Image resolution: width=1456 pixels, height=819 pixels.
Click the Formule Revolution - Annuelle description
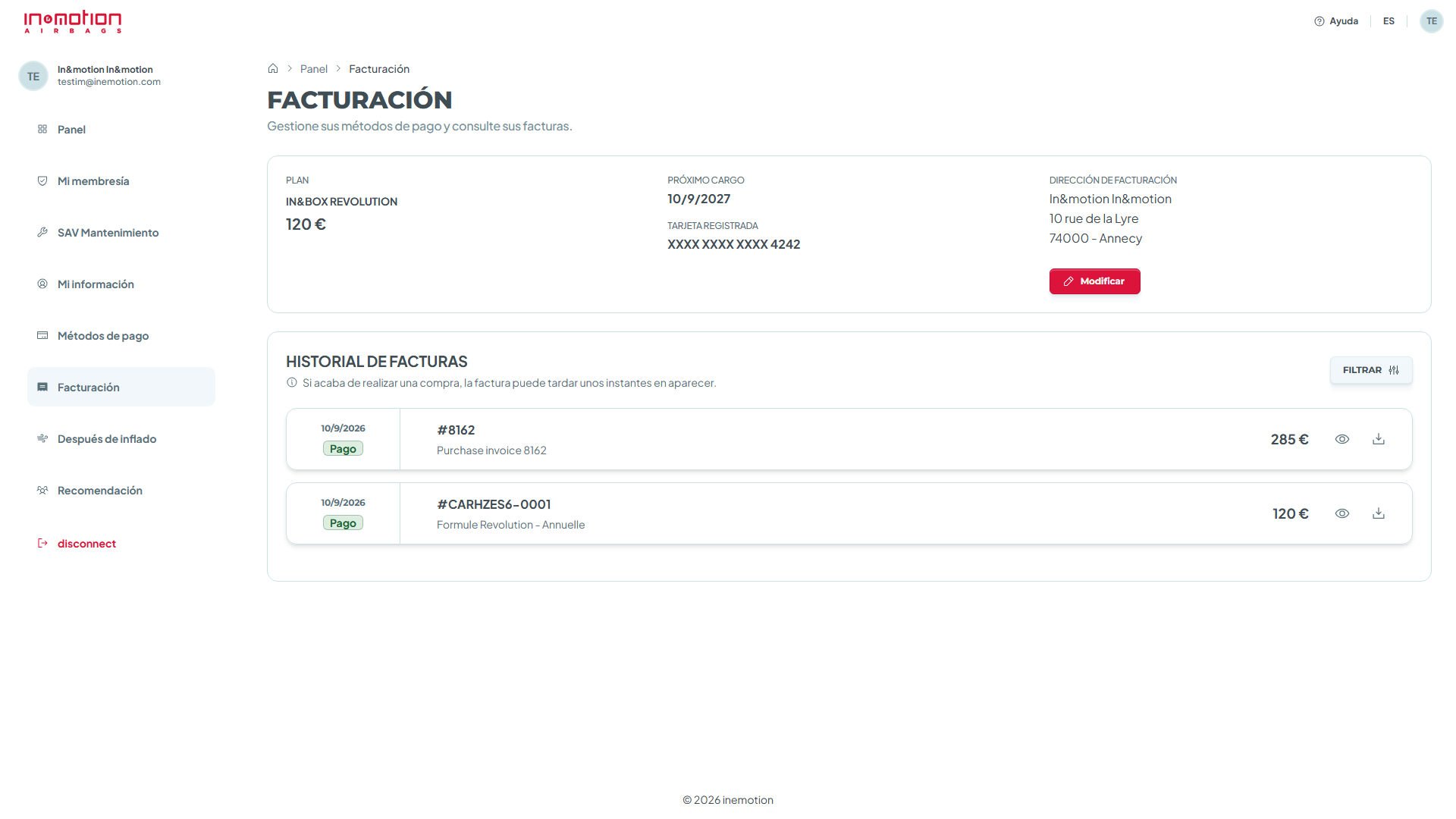[x=510, y=525]
